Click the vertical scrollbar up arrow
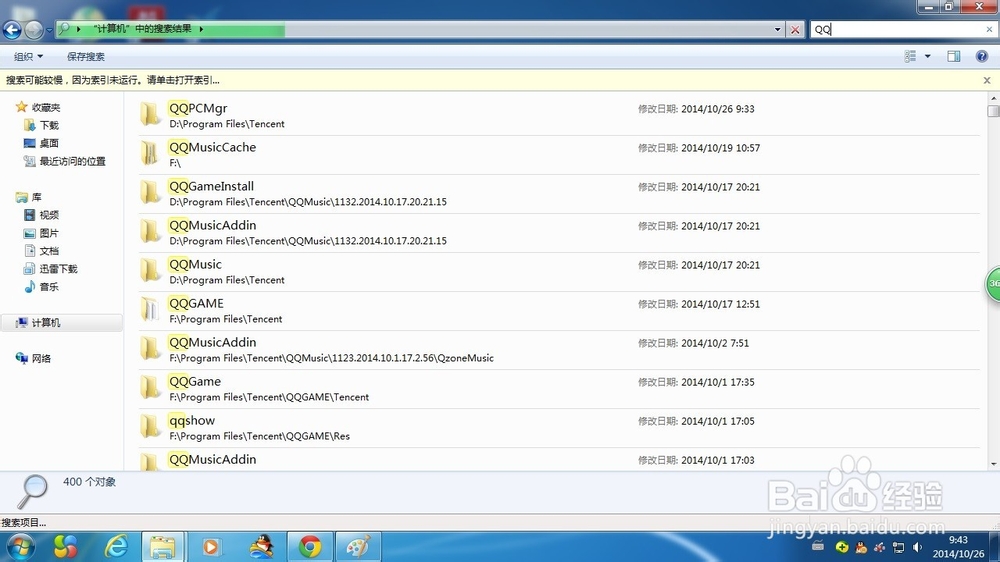 (993, 98)
